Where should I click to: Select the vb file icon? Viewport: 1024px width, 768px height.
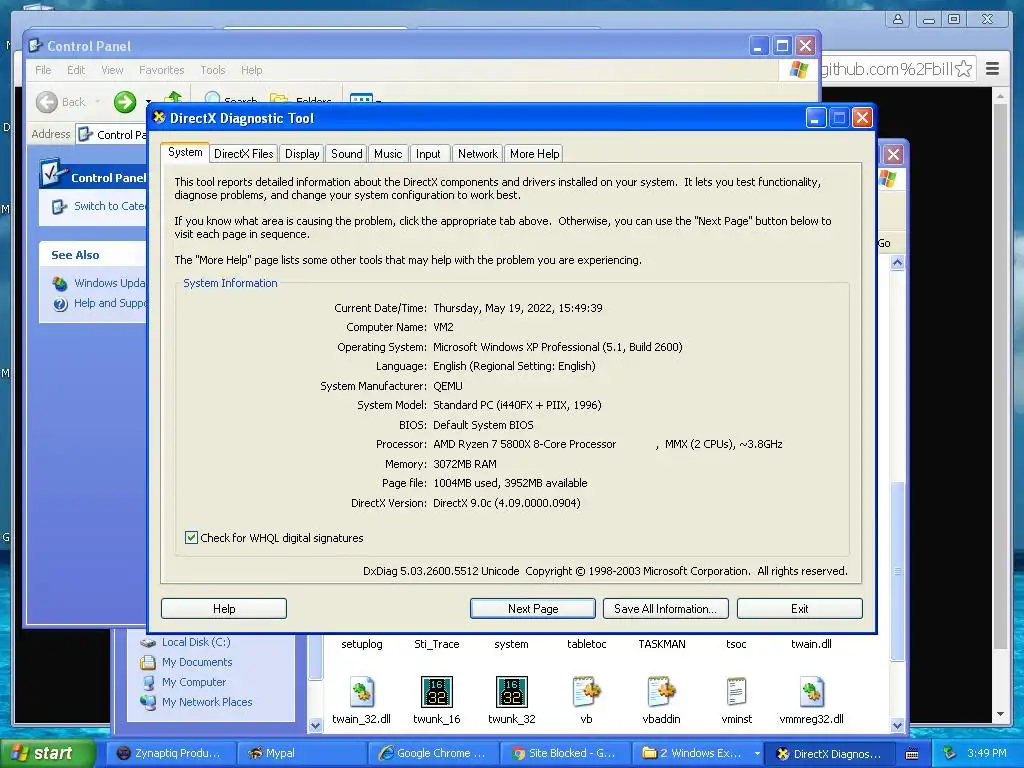586,692
